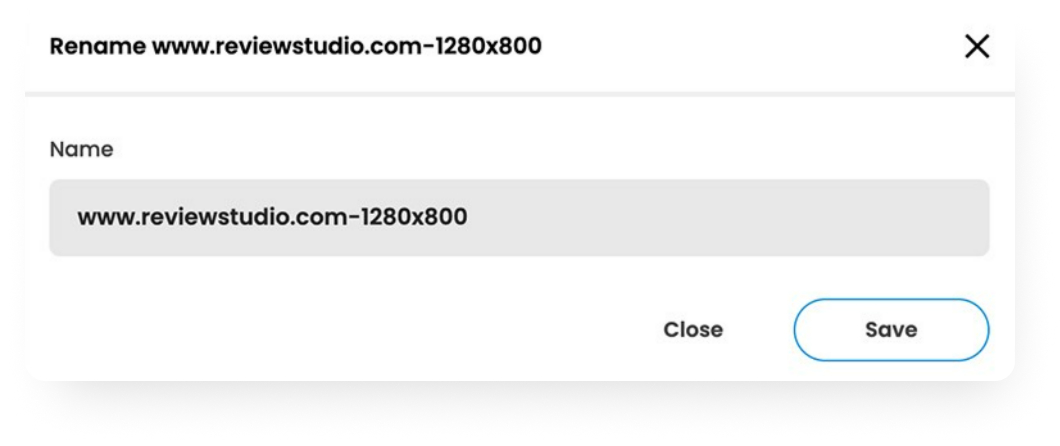Click the "Name" caption above the textbox

(x=81, y=150)
